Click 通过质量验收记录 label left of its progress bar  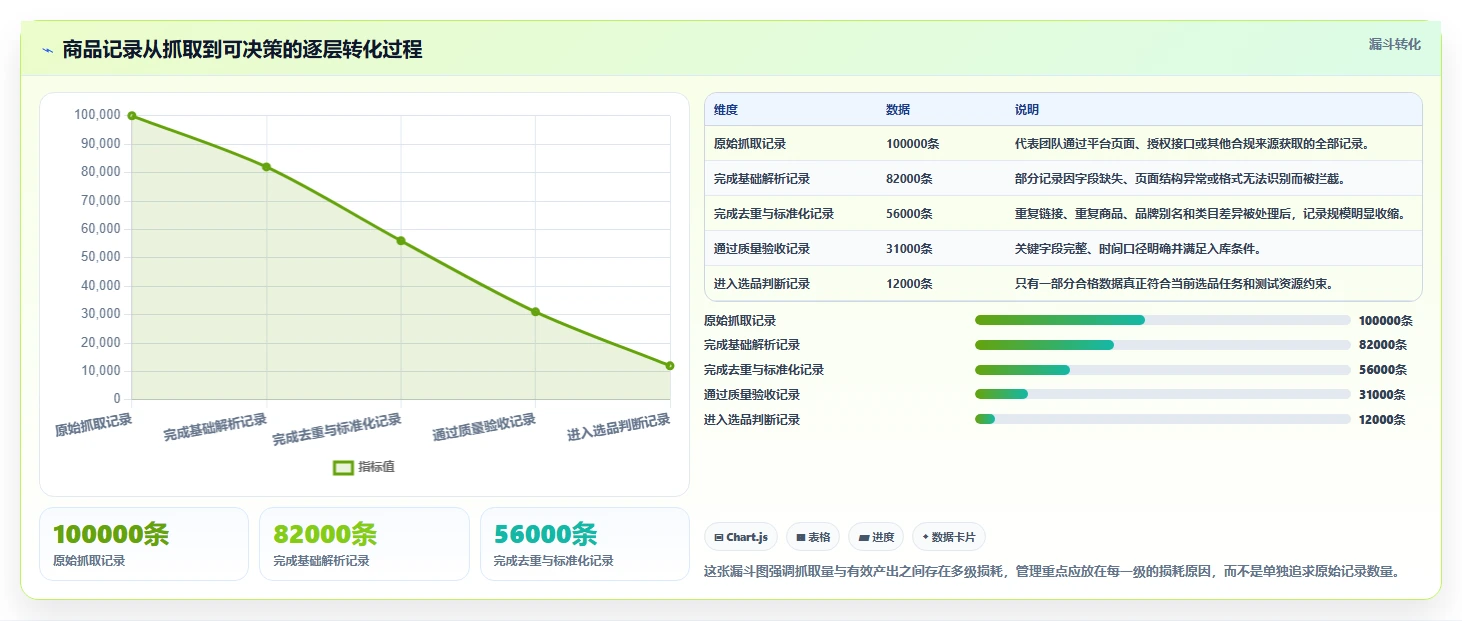click(x=752, y=395)
